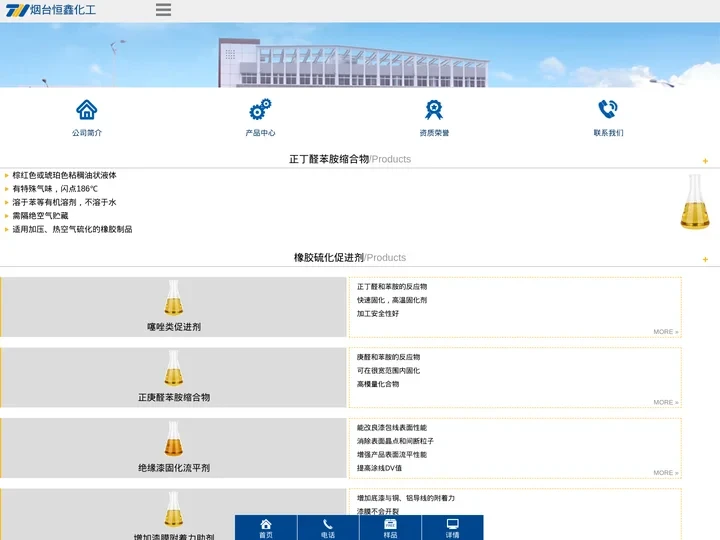This screenshot has width=720, height=540.
Task: Open the 正庚醛苯胺缩合物 flask icon
Action: pyautogui.click(x=174, y=368)
